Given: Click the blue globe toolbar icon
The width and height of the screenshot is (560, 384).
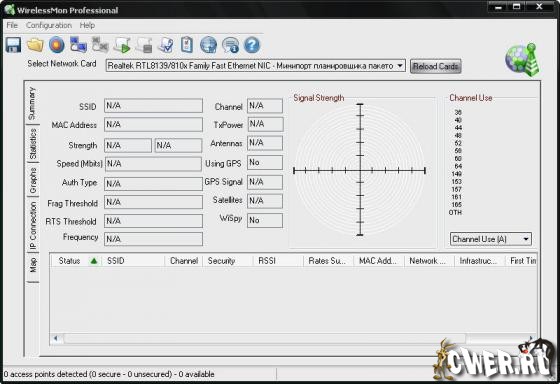Looking at the screenshot, I should click(x=209, y=45).
